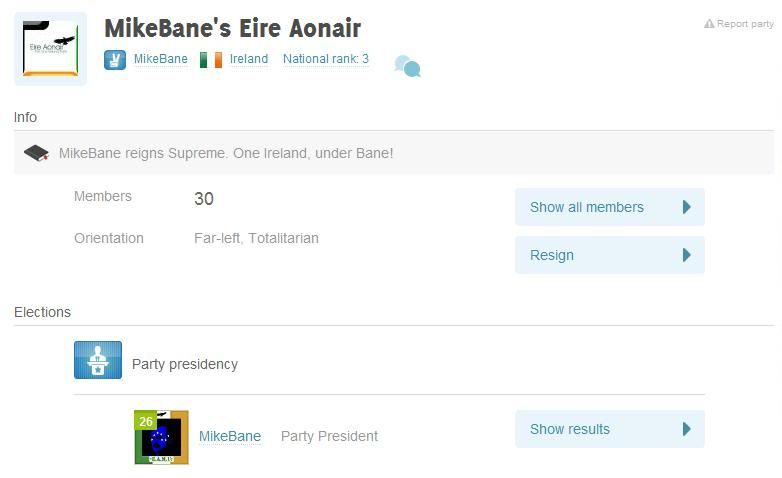Click the Eire Aonair party logo

(50, 49)
